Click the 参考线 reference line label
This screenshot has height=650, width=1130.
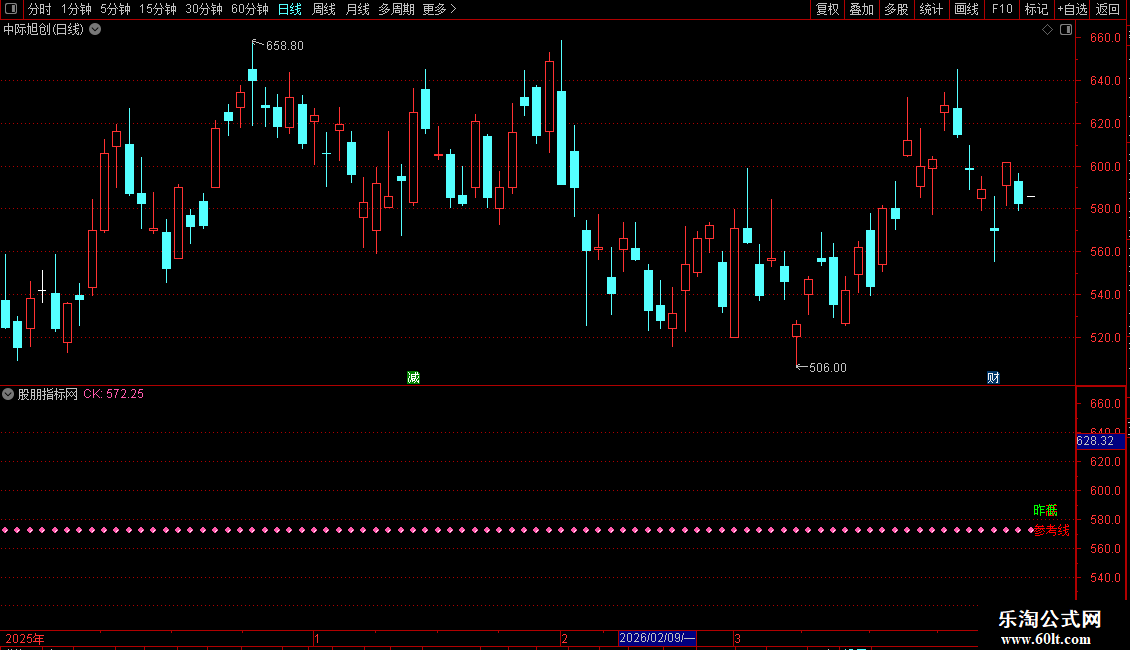(x=1051, y=530)
